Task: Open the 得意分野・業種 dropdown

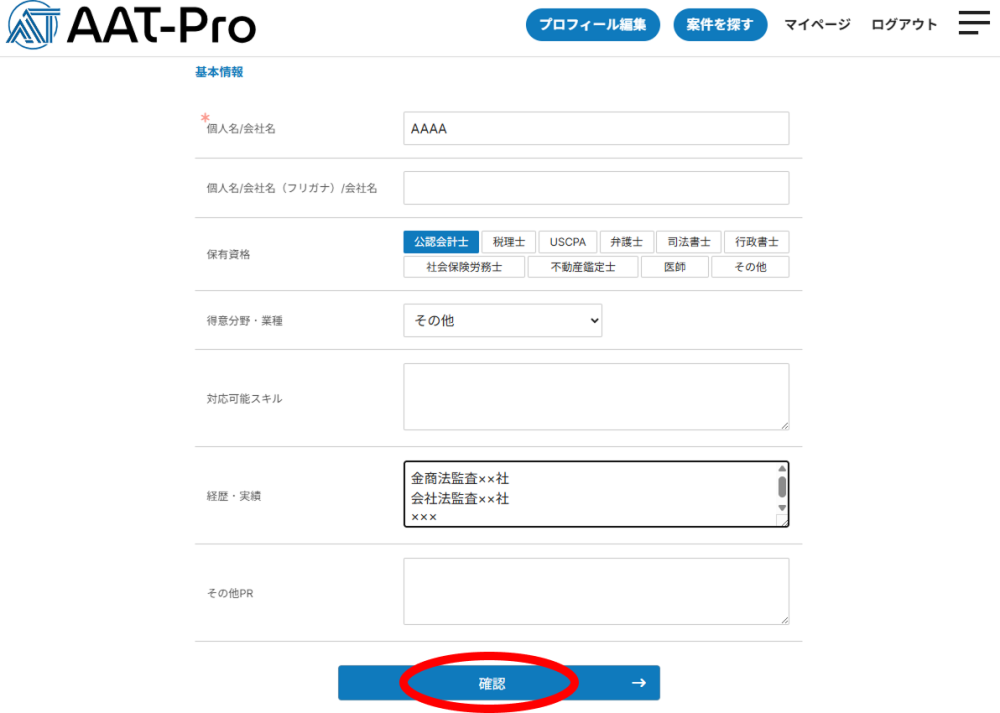Action: (x=502, y=320)
